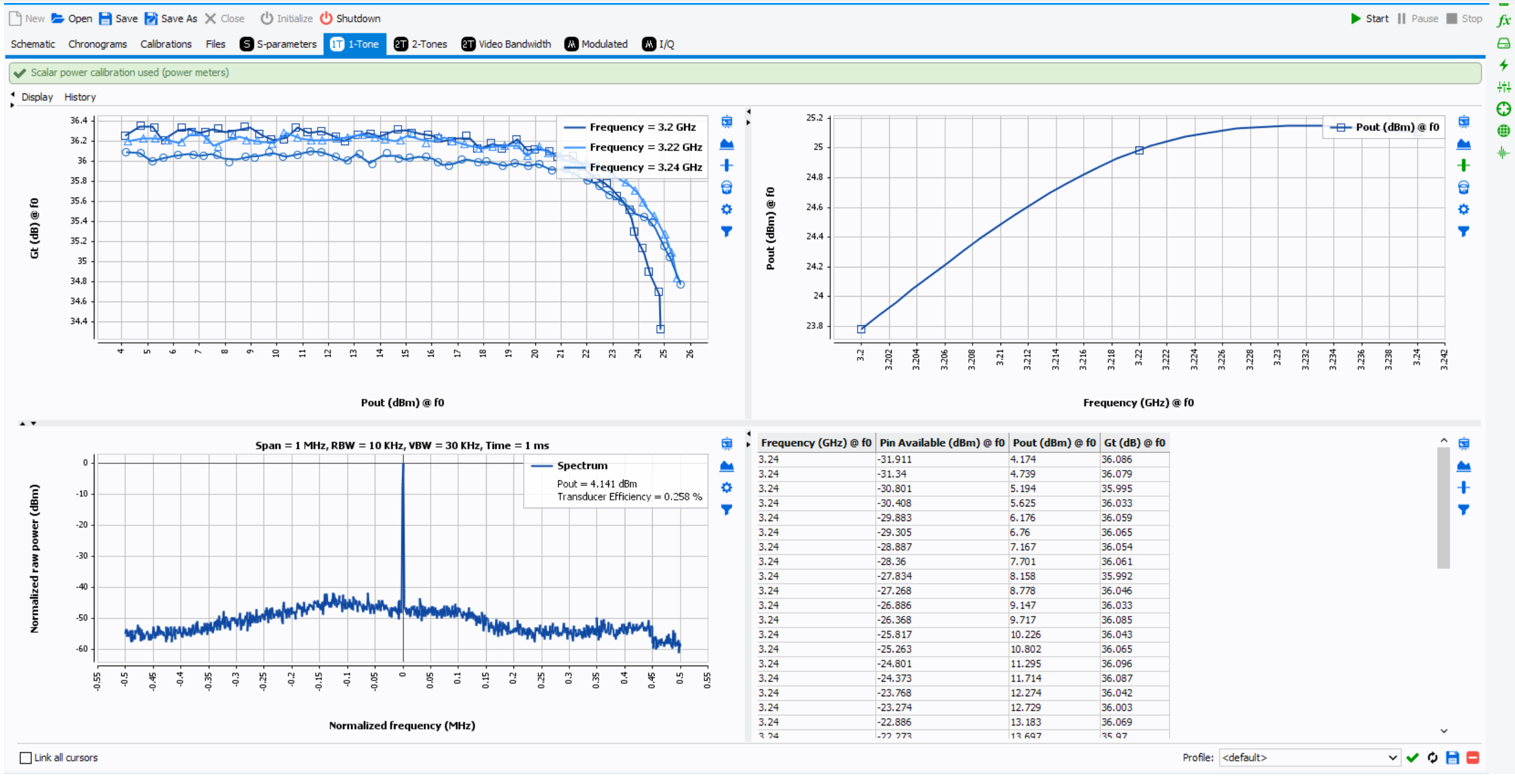Click the green plus cursor icon on Pout chart
Viewport: 1515px width, 778px height.
click(1464, 165)
